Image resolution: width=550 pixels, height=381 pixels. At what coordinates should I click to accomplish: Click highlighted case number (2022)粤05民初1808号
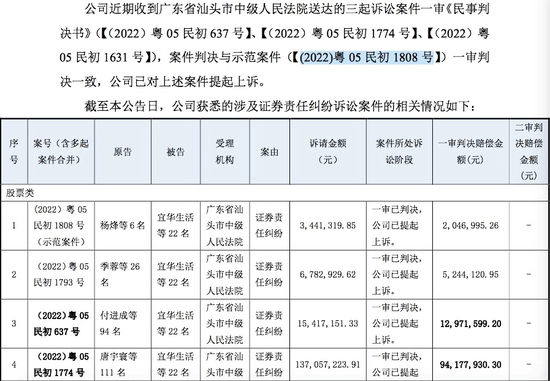coord(367,57)
